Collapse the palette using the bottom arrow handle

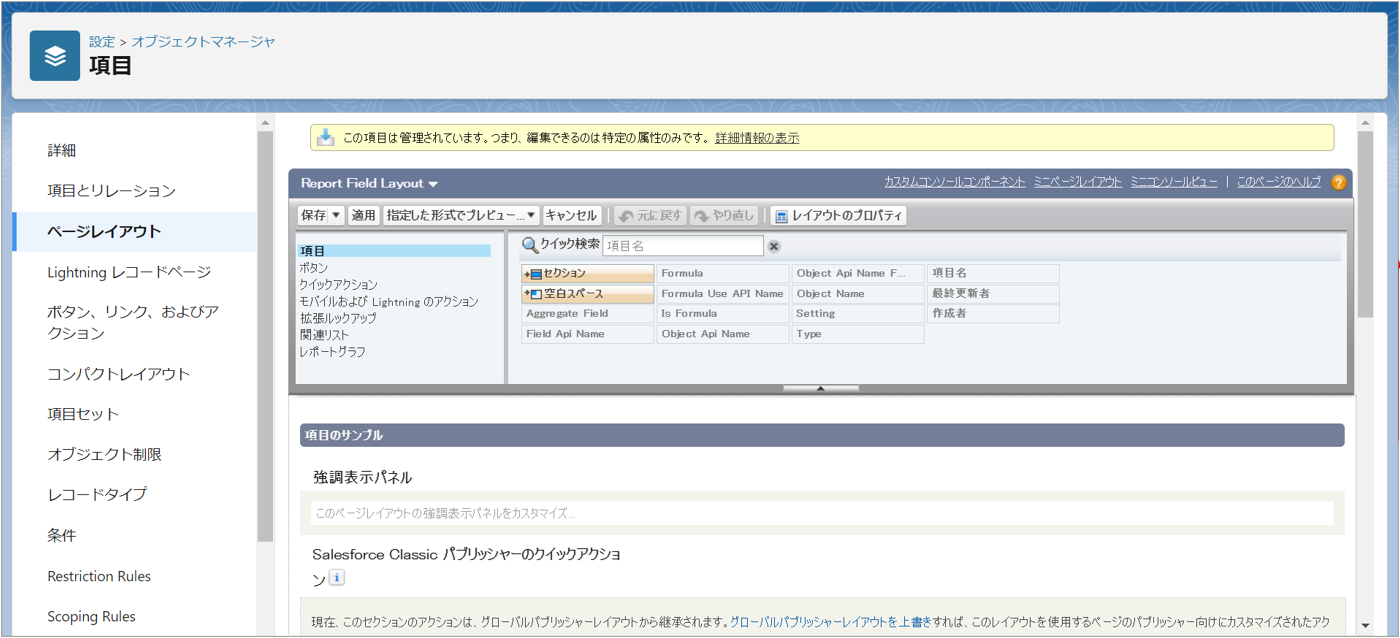(x=820, y=388)
